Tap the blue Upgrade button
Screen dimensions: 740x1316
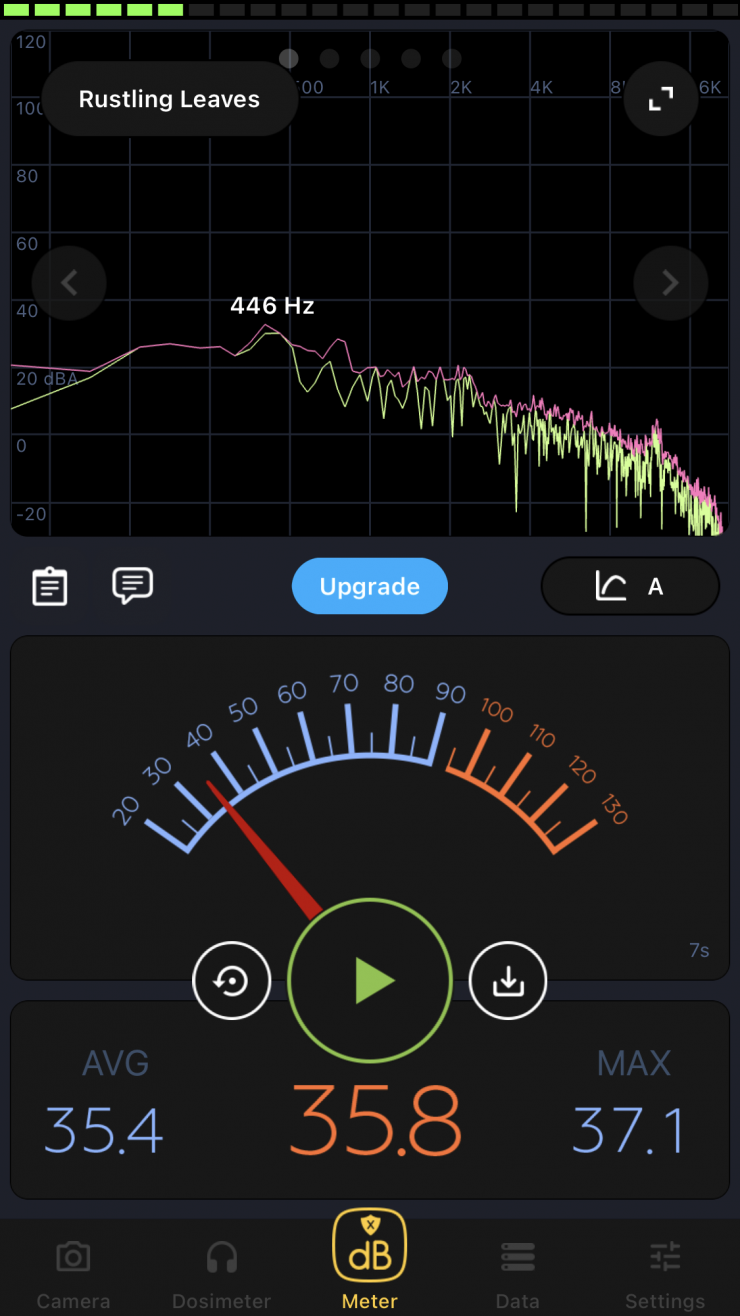[x=370, y=586]
